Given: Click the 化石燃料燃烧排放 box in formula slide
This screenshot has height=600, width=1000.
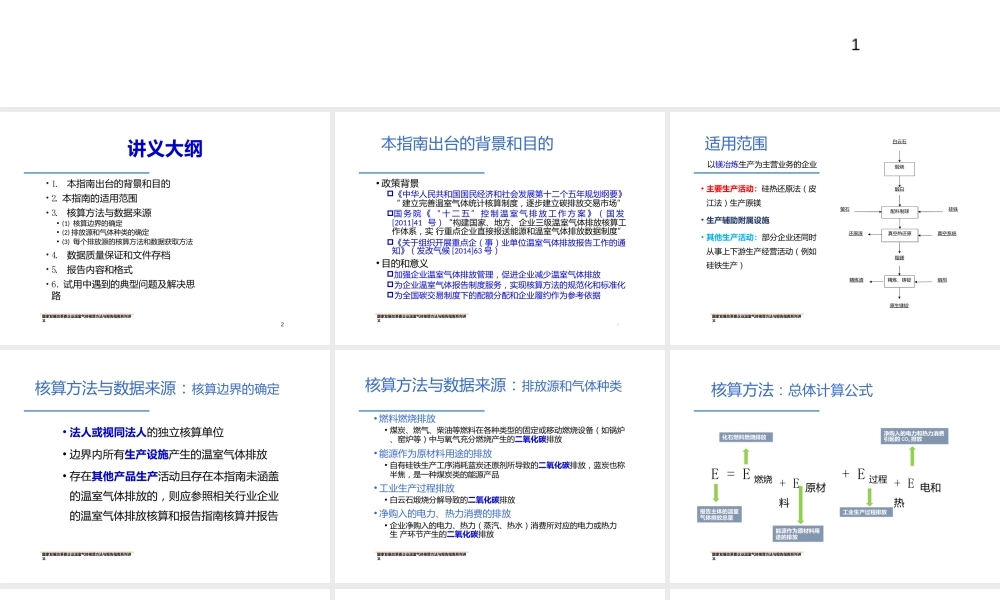Looking at the screenshot, I should (746, 437).
